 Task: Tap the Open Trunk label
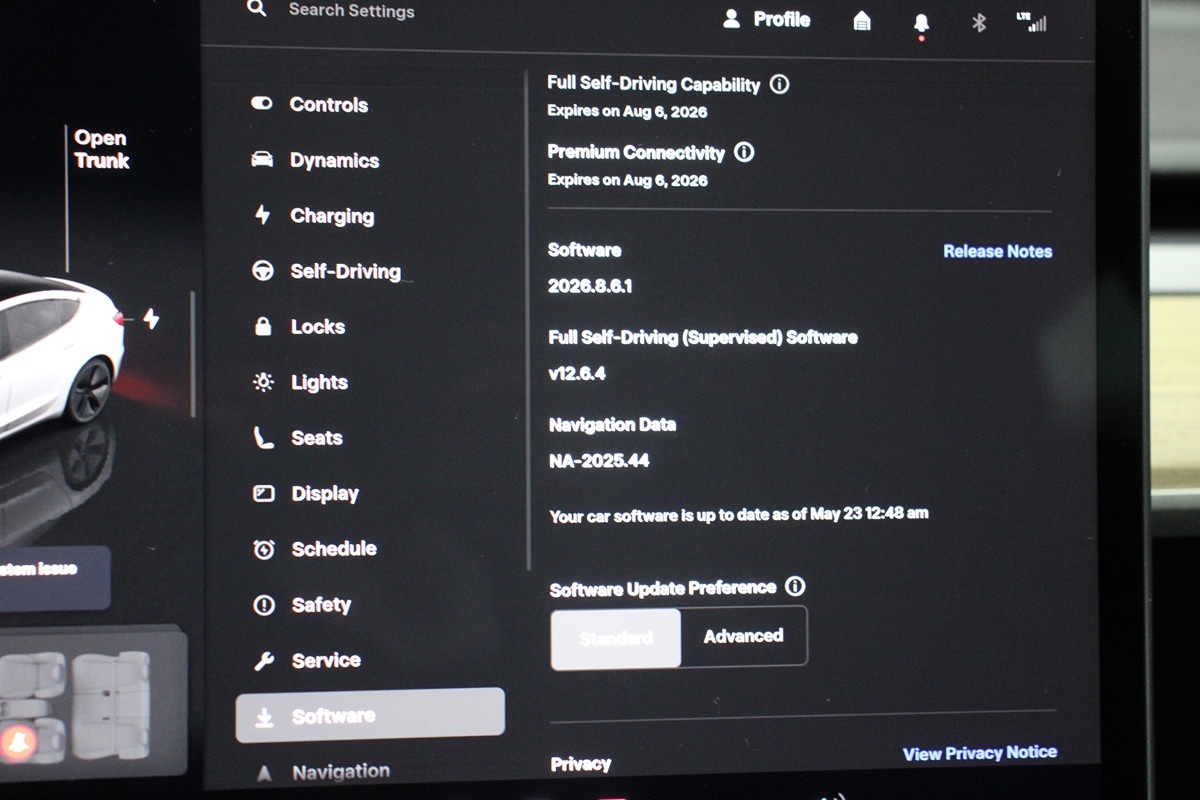pyautogui.click(x=101, y=149)
